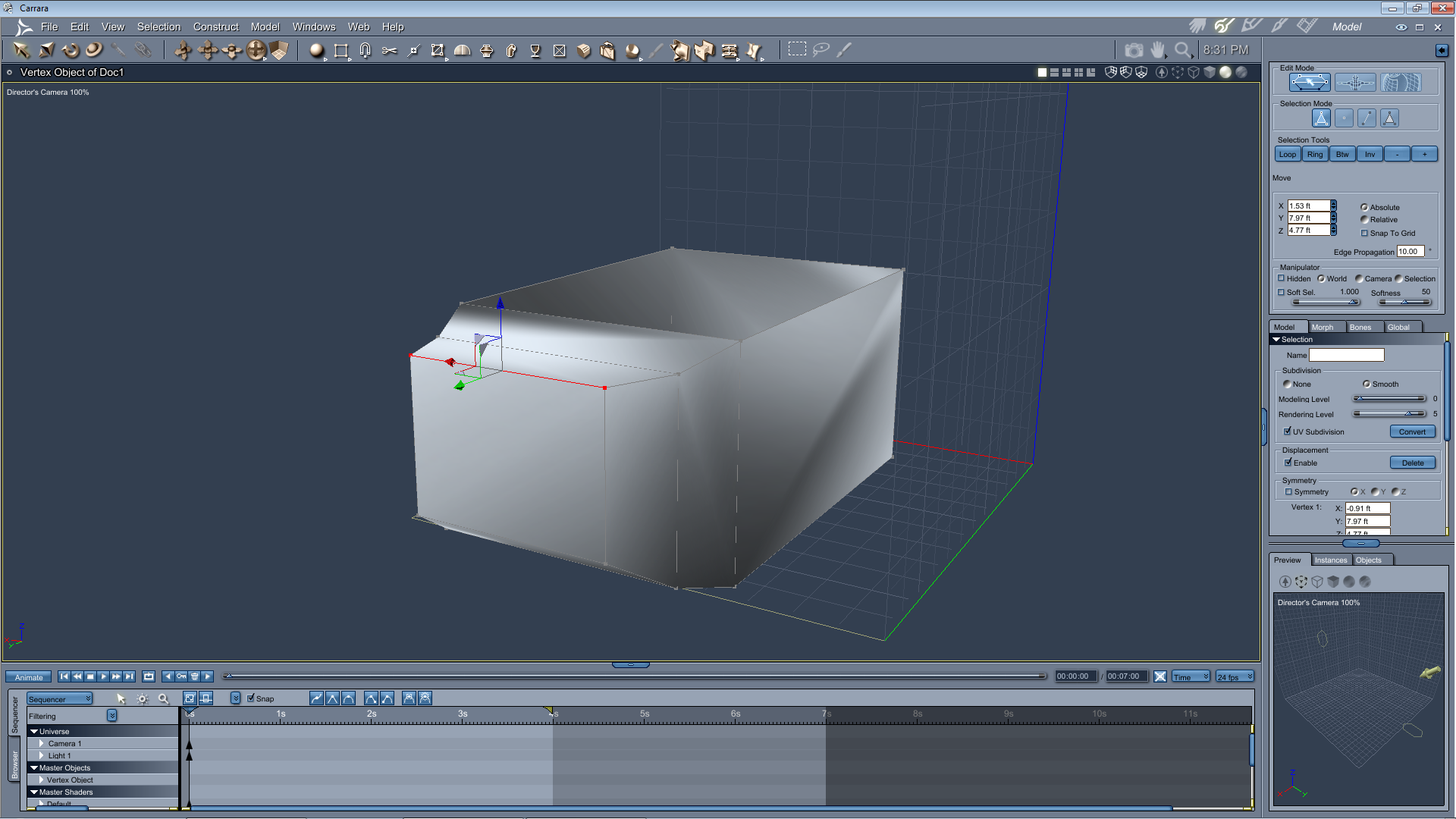Open the Construct menu
The height and width of the screenshot is (819, 1456).
click(215, 27)
